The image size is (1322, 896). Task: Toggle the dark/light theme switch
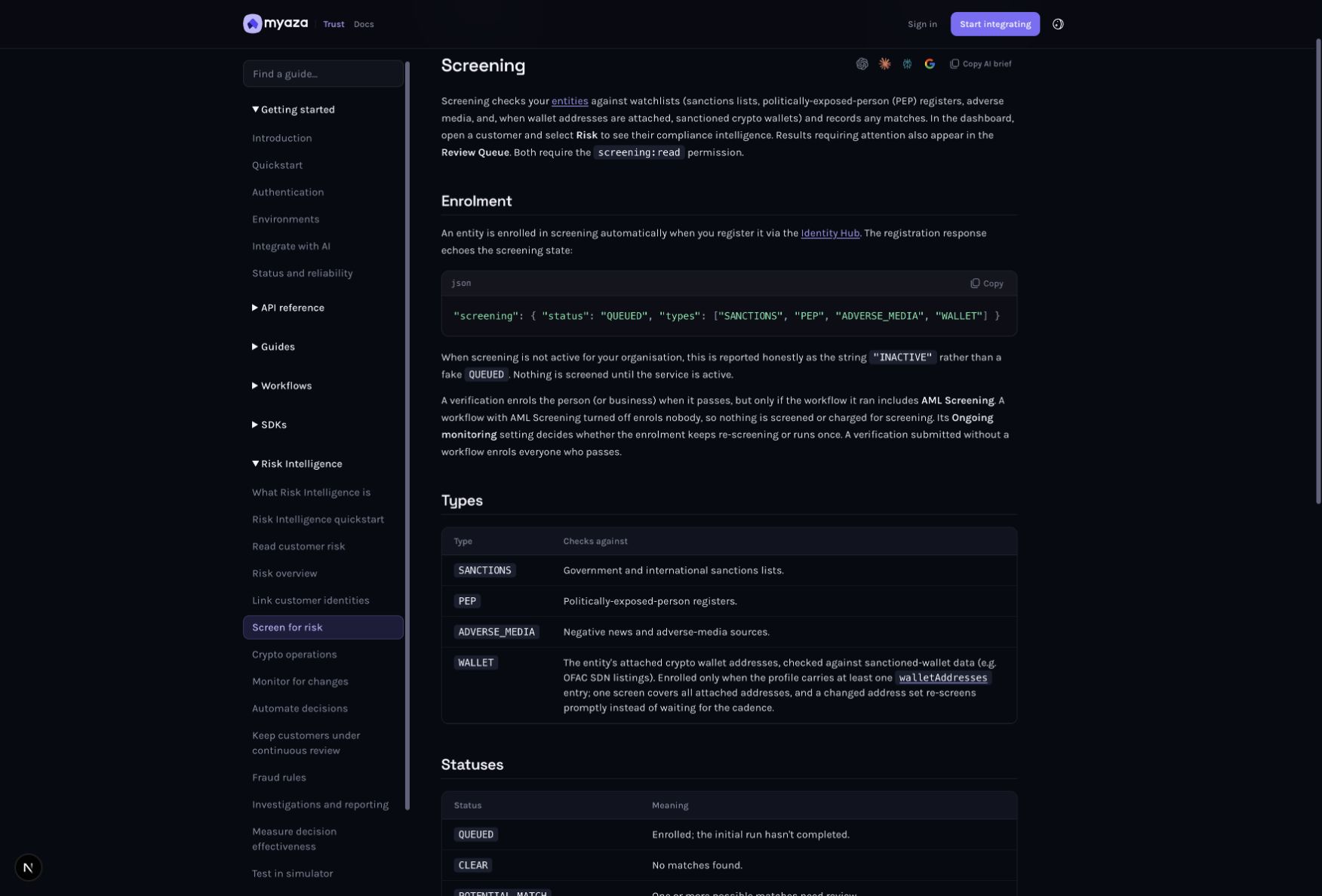click(1058, 24)
